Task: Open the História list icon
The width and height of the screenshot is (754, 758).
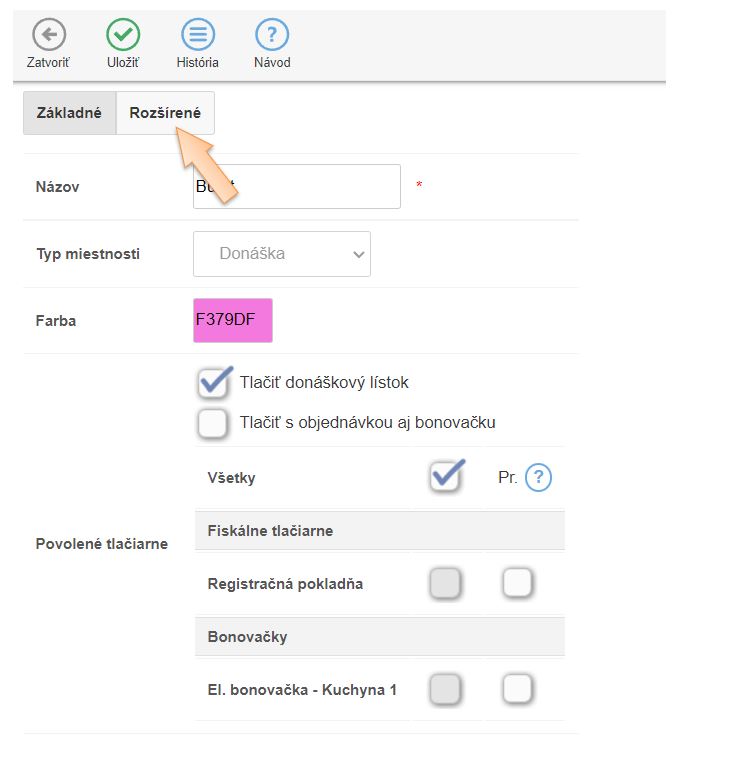Action: click(x=198, y=35)
